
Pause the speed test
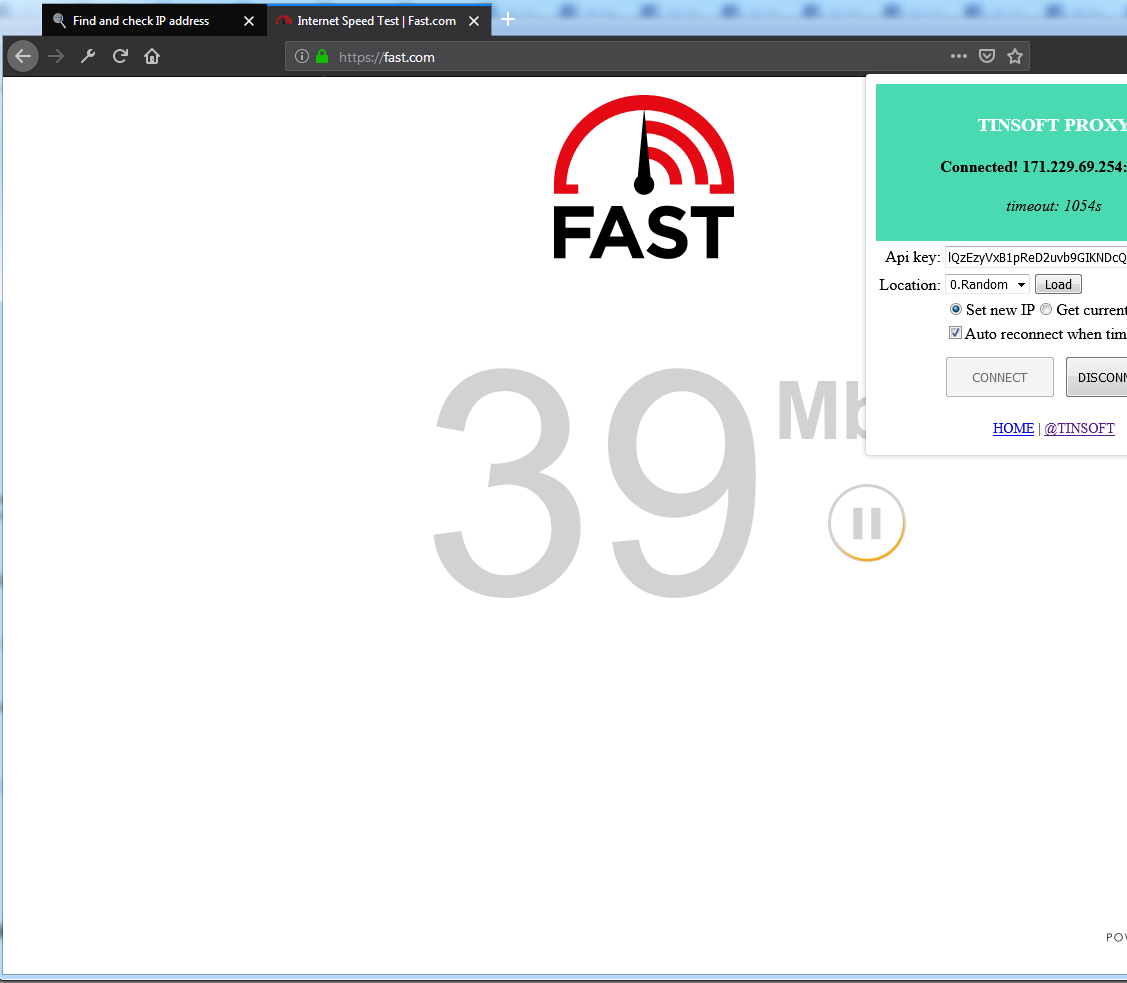click(867, 523)
